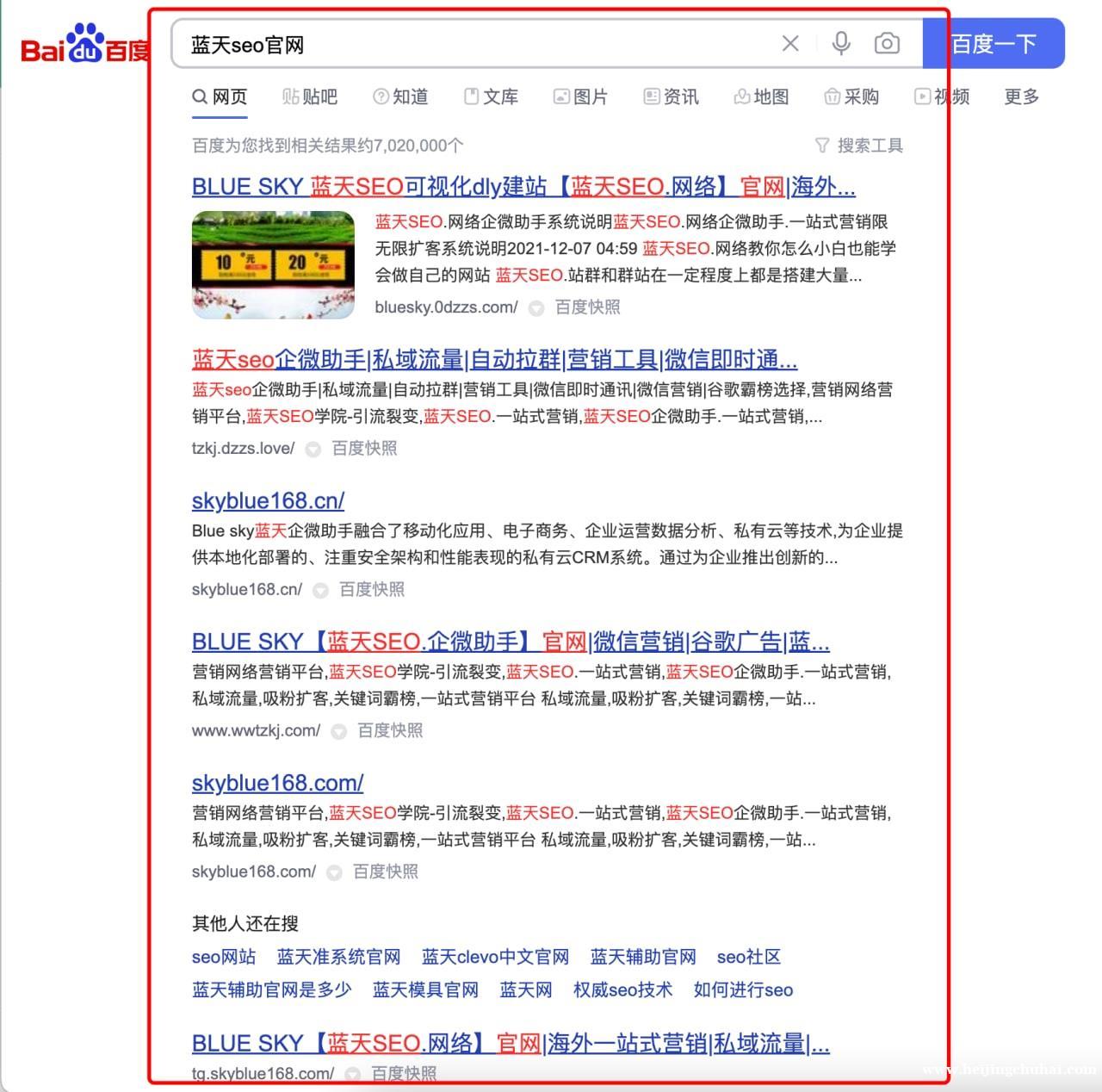Click the 其他人还在搜 heading
The height and width of the screenshot is (1092, 1102).
(x=245, y=923)
